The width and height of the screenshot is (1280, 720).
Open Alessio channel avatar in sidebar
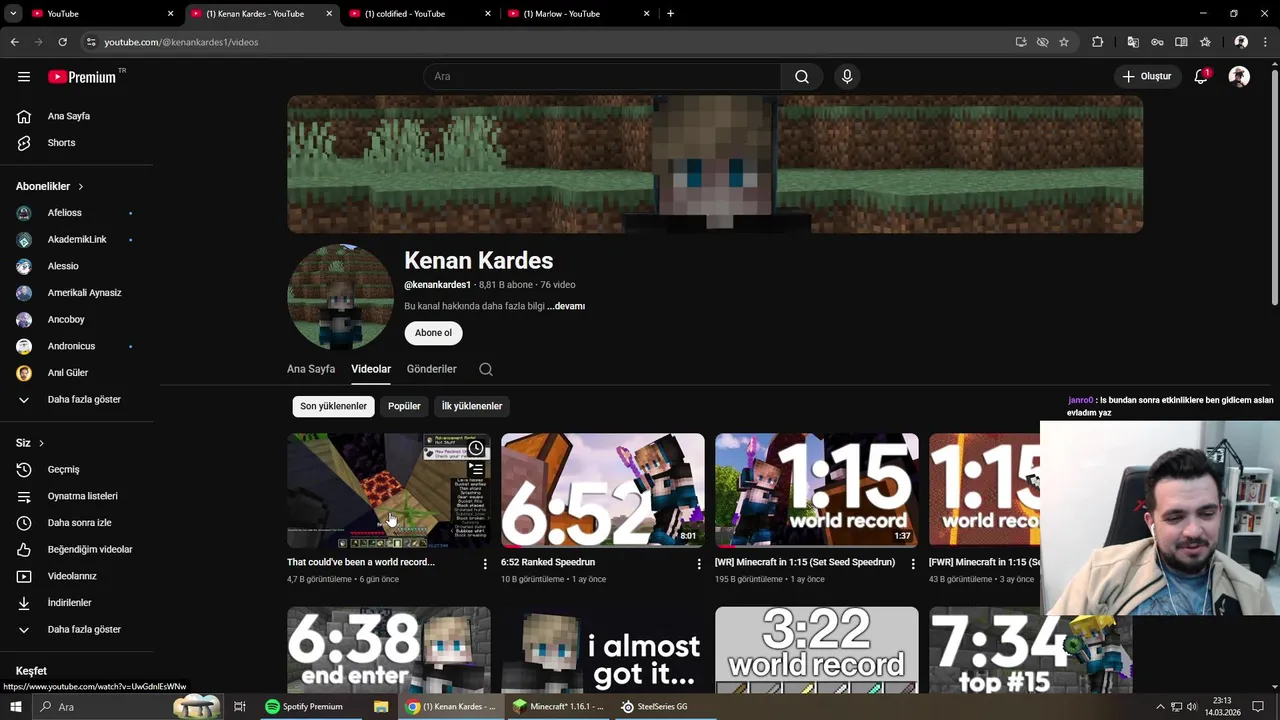coord(24,266)
